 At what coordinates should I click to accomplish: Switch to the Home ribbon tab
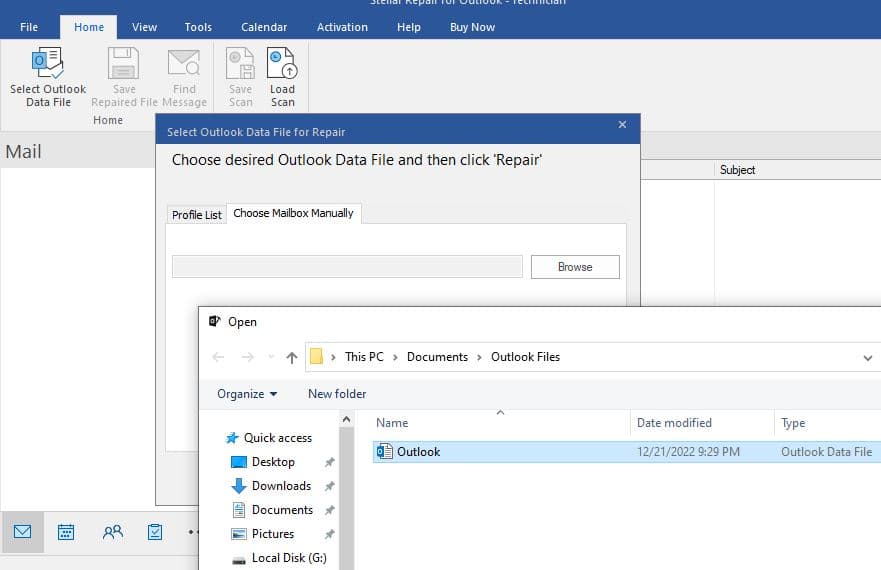[89, 27]
